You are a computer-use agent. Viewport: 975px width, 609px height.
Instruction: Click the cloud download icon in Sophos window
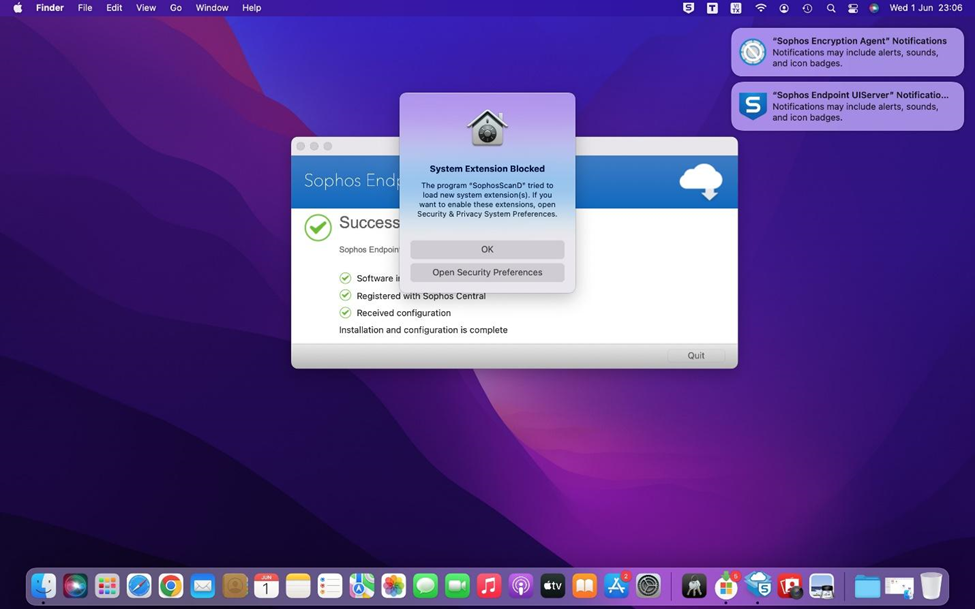coord(701,182)
